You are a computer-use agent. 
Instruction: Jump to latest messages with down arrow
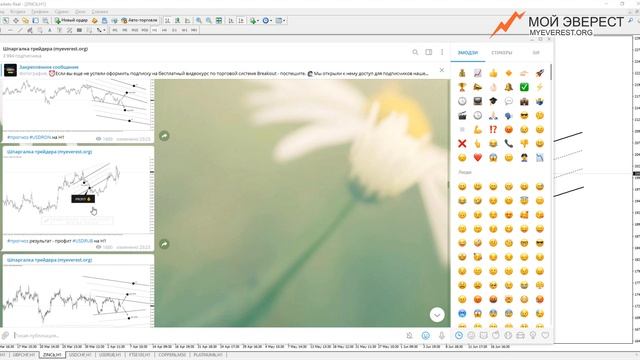pos(437,315)
